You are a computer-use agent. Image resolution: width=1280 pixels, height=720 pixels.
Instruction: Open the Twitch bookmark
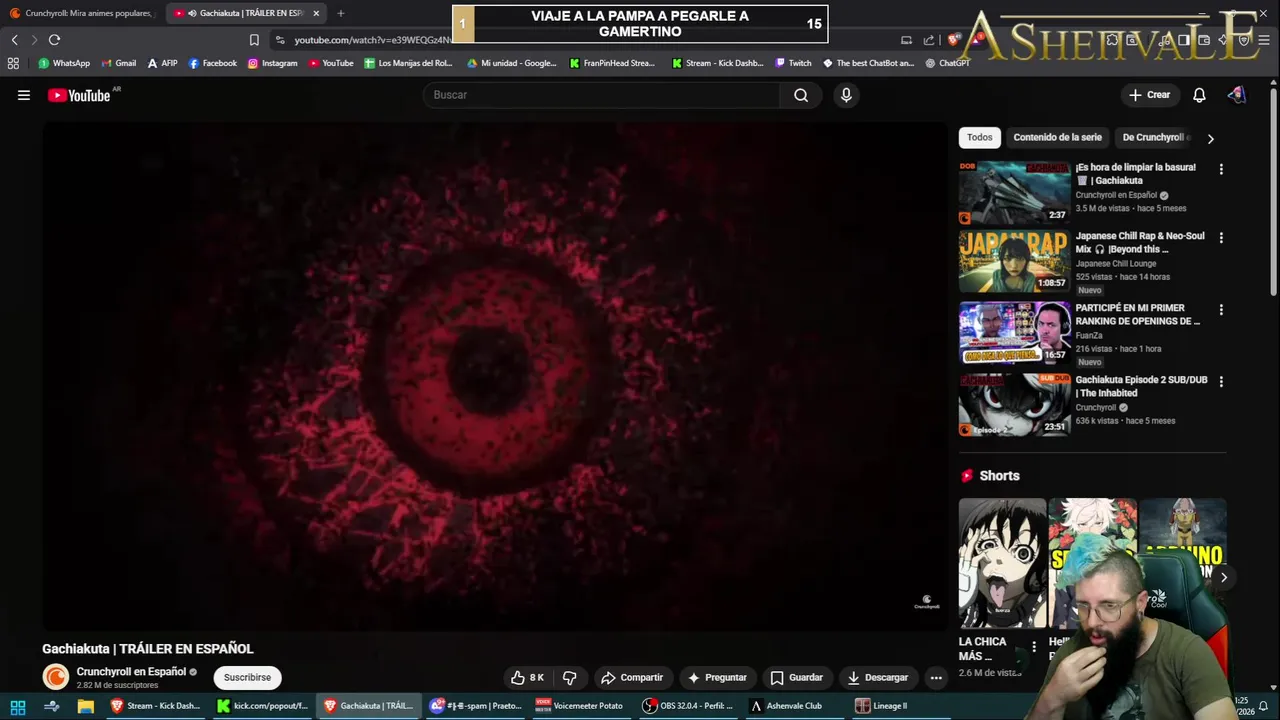(x=793, y=63)
